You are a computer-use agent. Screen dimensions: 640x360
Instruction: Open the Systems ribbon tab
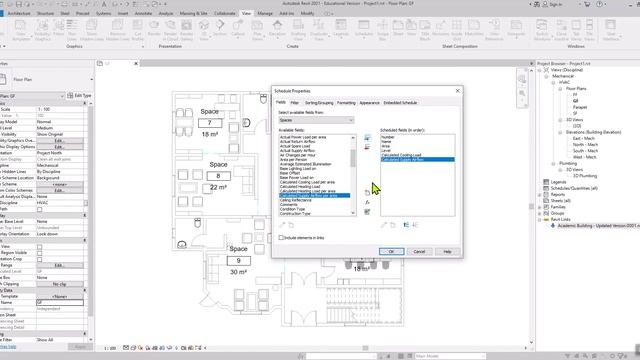pos(103,13)
